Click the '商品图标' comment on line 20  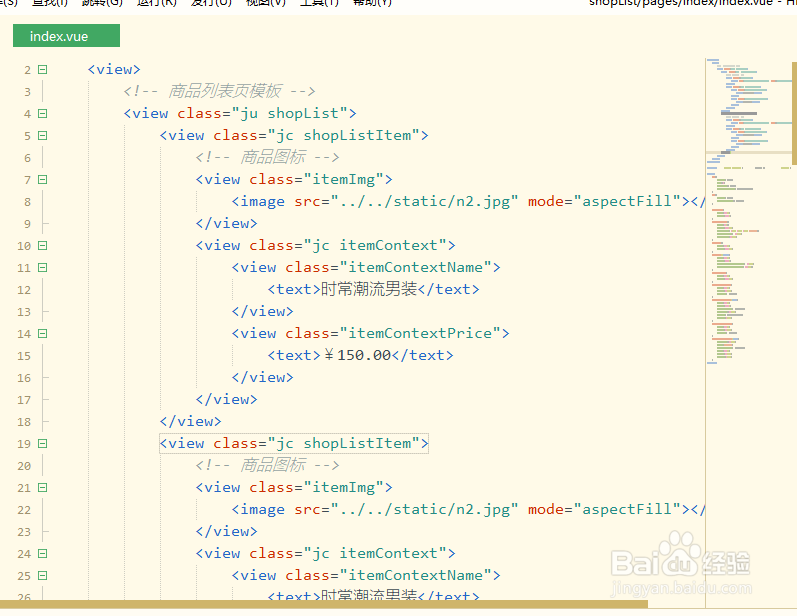[272, 465]
